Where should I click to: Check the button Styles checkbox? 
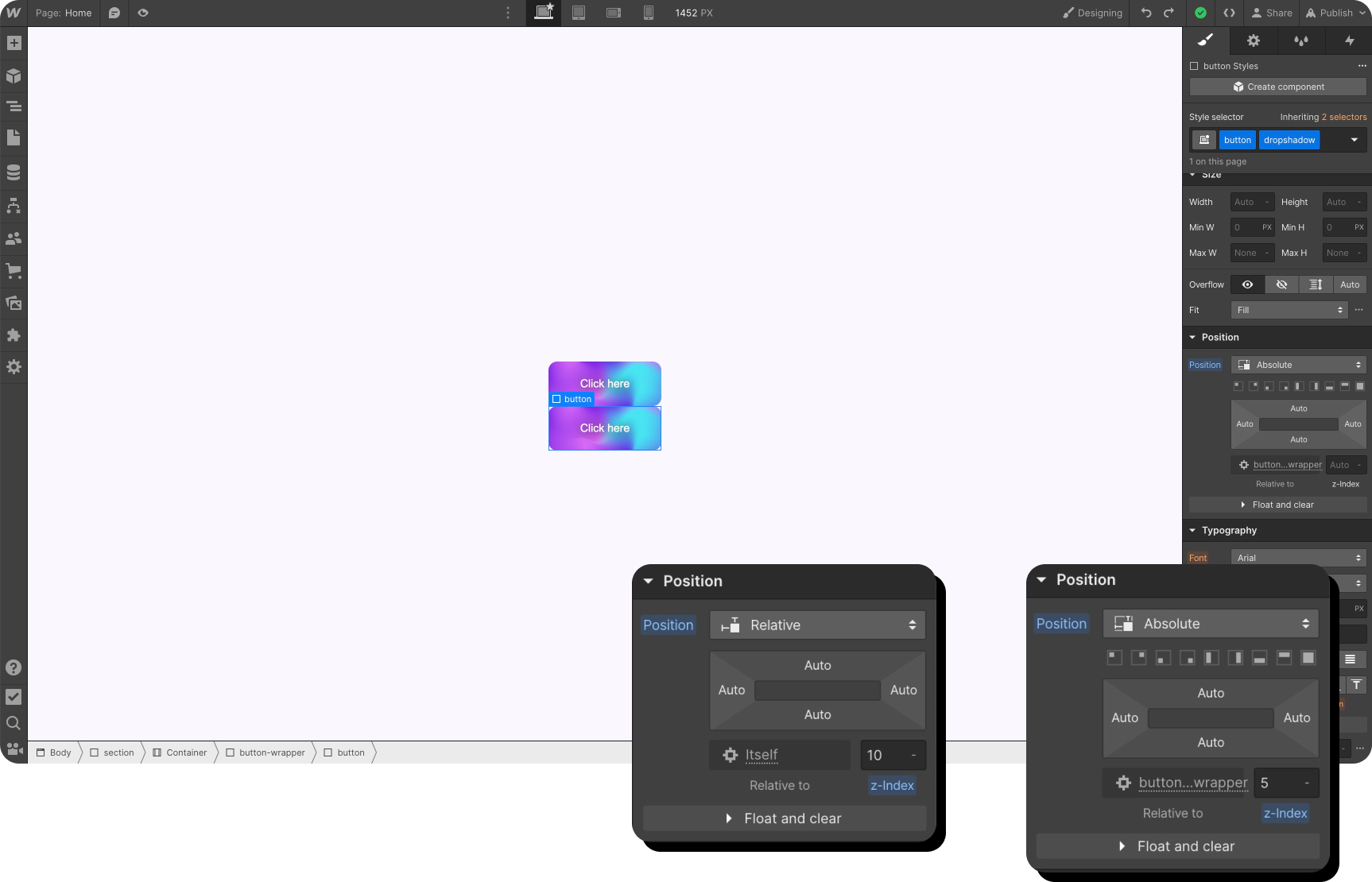(x=1194, y=66)
